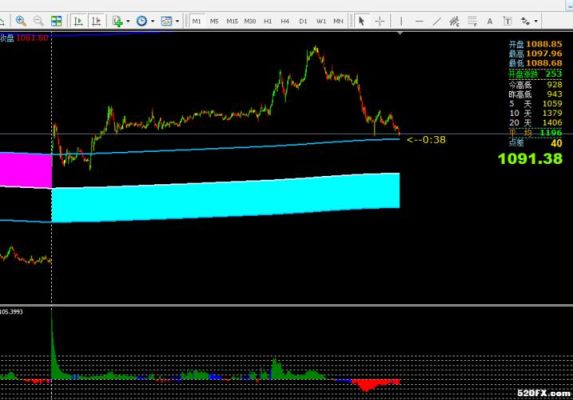The width and height of the screenshot is (573, 400).
Task: Select the Trendline drawing tool
Action: (x=437, y=21)
